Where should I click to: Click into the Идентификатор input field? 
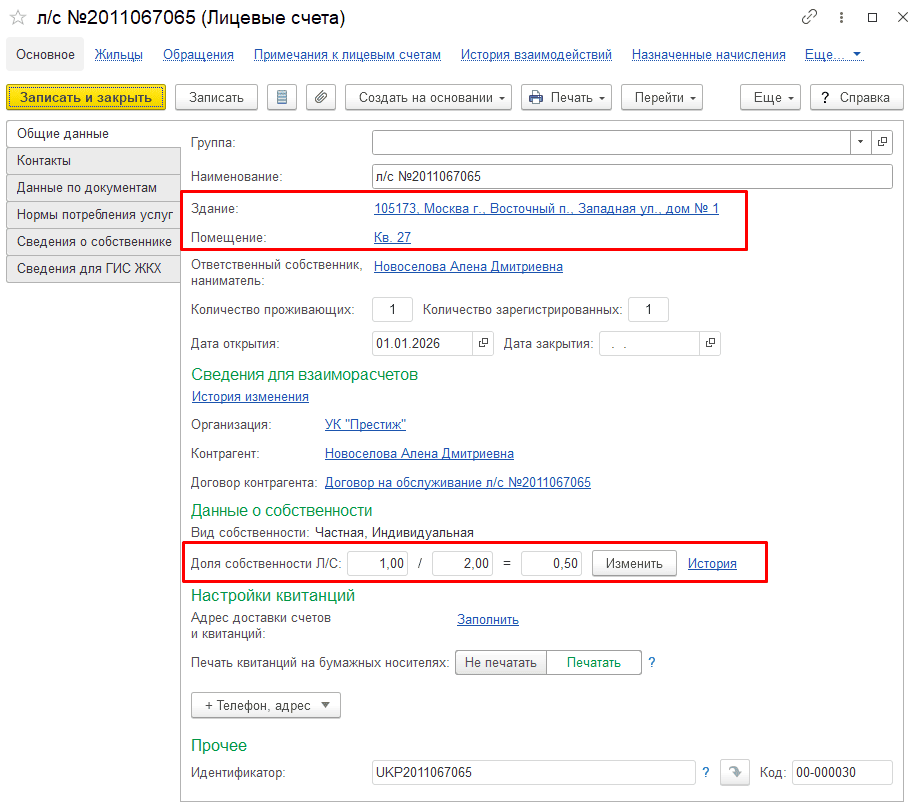(533, 772)
